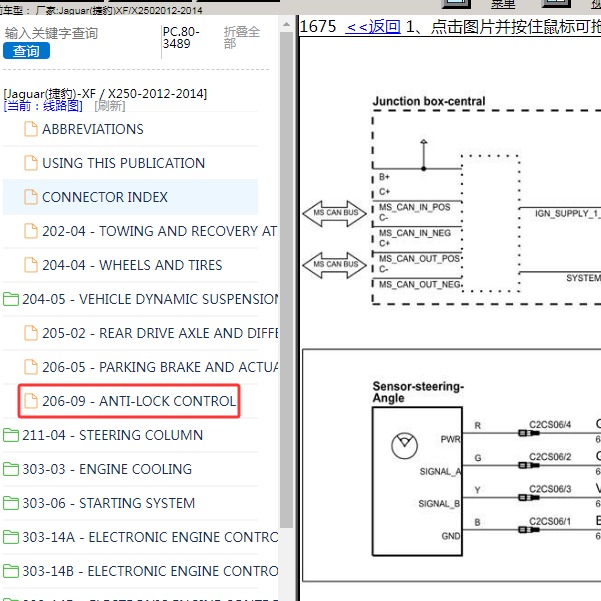Viewport: 601px width, 601px height.
Task: Click the tree panel vertical scrollbar
Action: tap(286, 280)
